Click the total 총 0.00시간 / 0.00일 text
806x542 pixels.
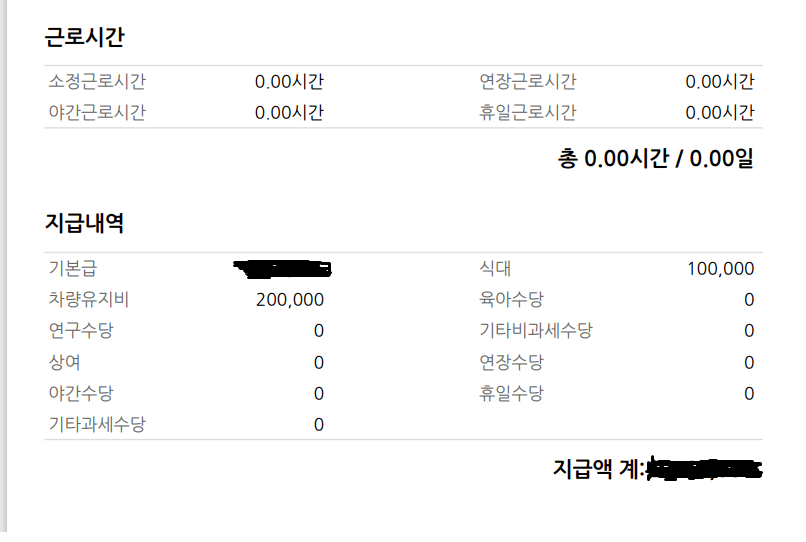pyautogui.click(x=656, y=158)
